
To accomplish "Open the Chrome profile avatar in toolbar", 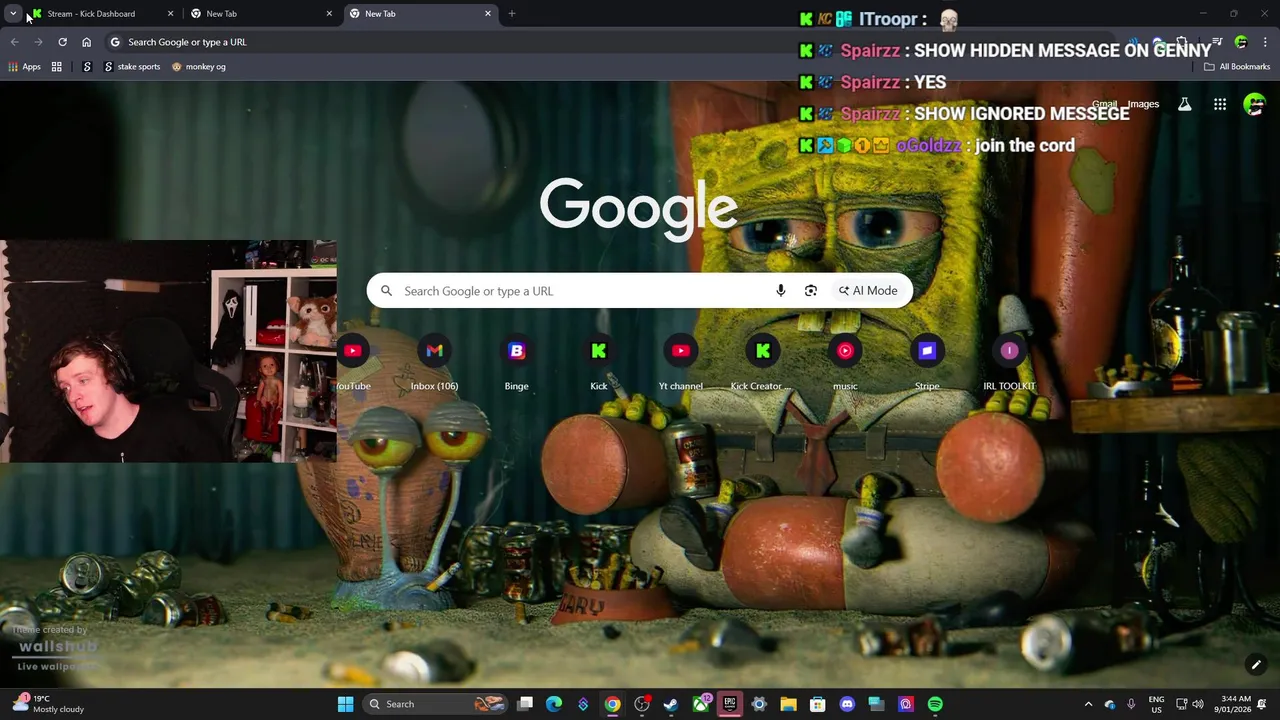I will coord(1241,42).
